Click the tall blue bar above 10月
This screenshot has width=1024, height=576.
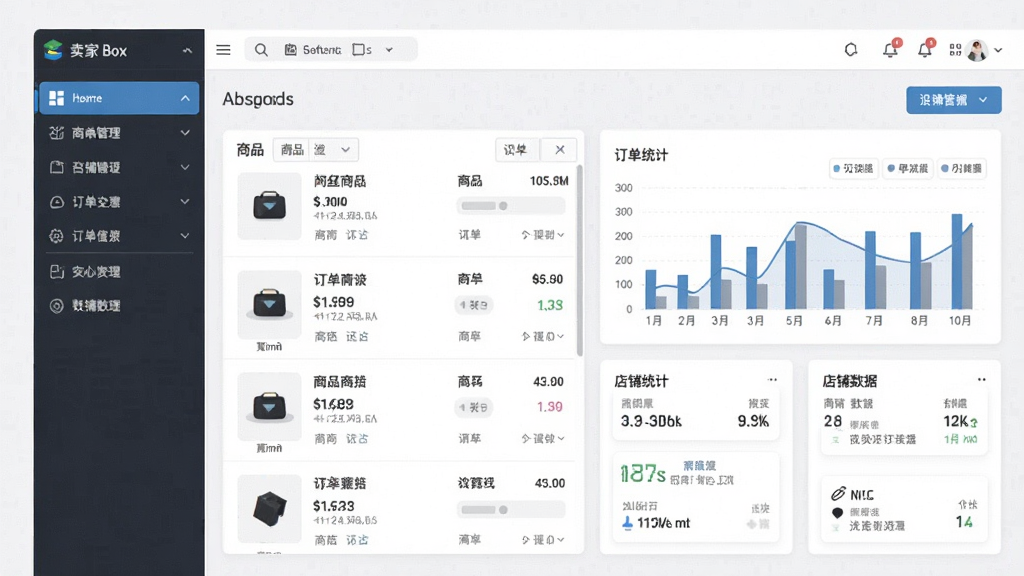coord(957,261)
